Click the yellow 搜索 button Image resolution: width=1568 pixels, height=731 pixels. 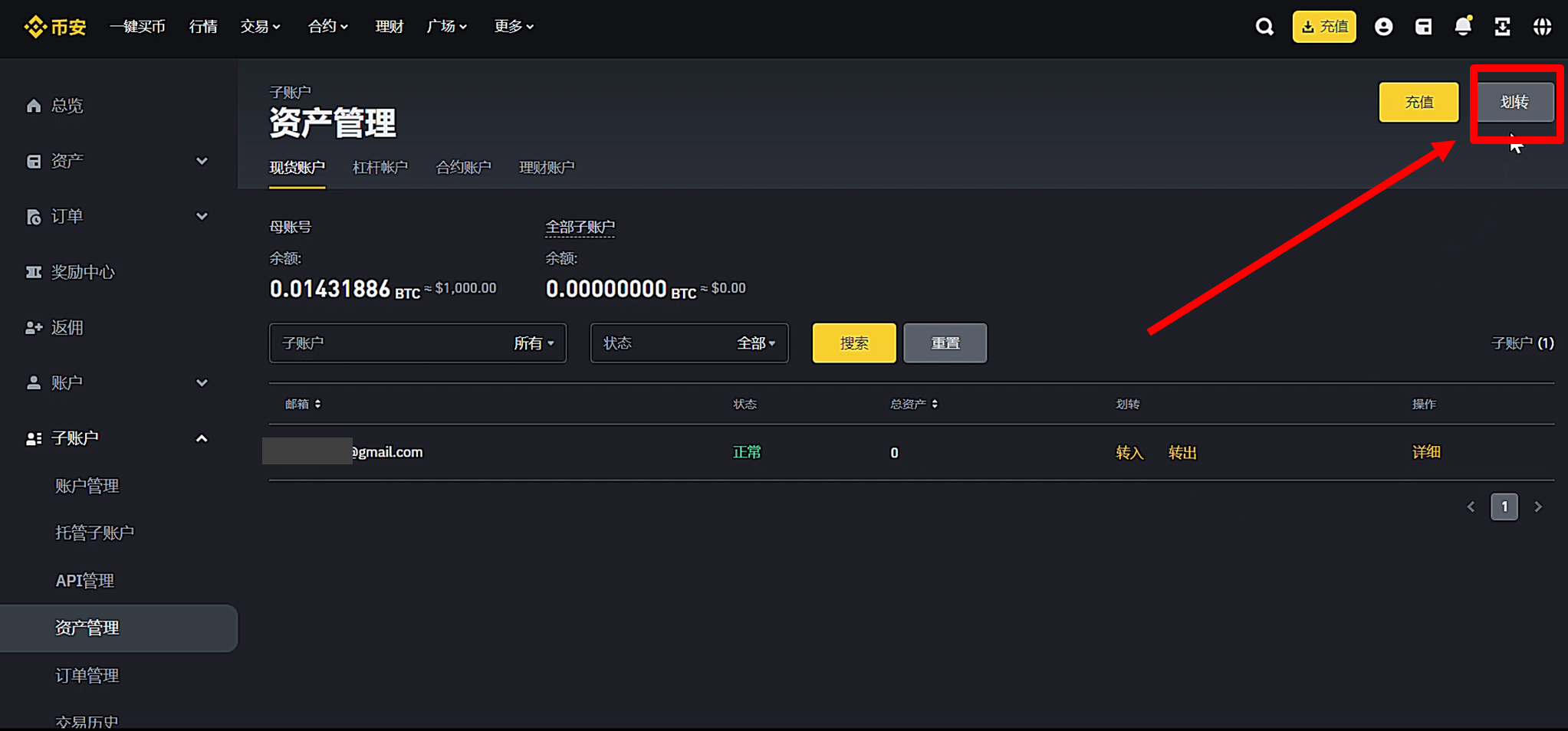853,343
